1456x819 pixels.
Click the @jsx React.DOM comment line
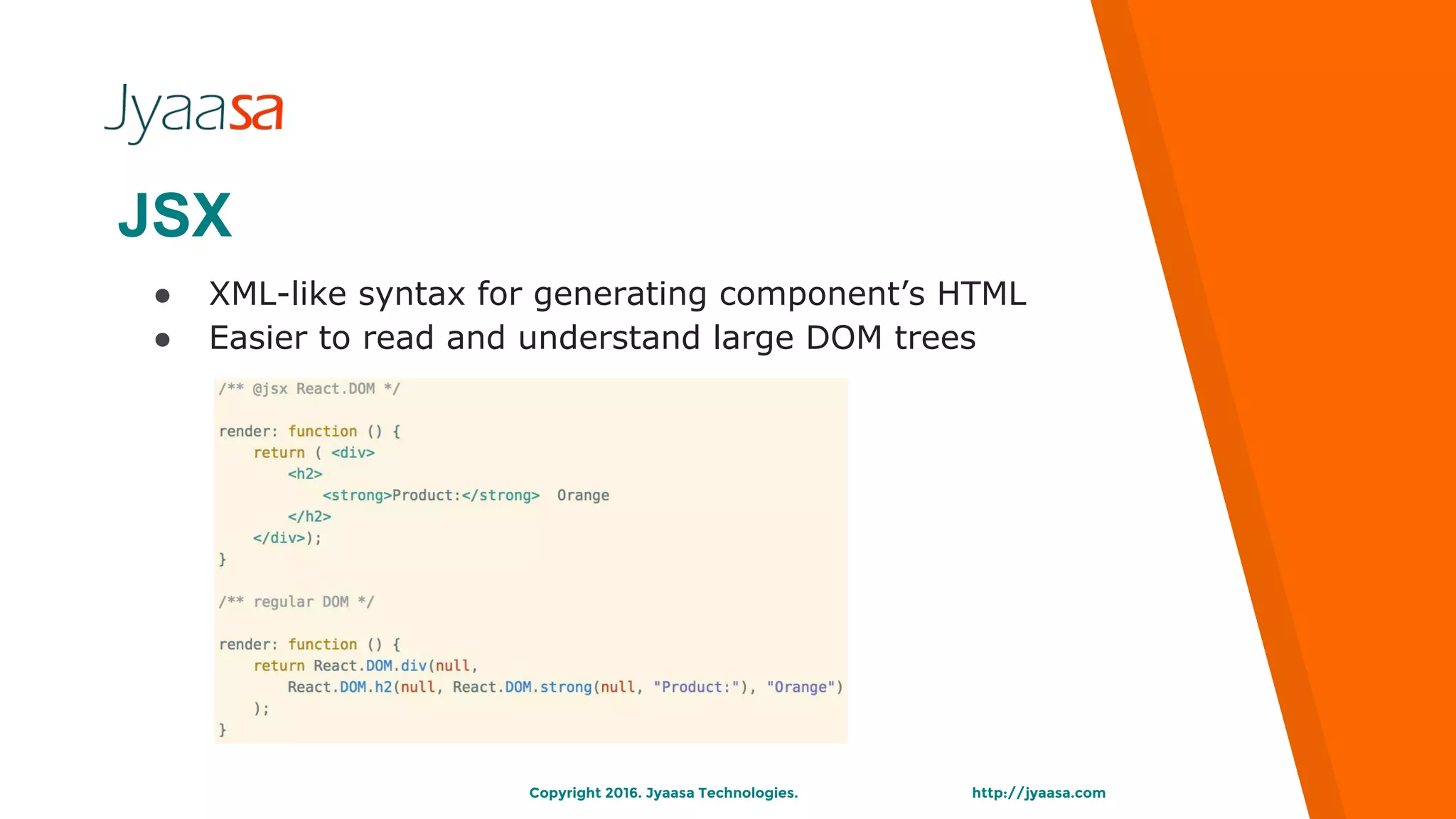click(309, 389)
